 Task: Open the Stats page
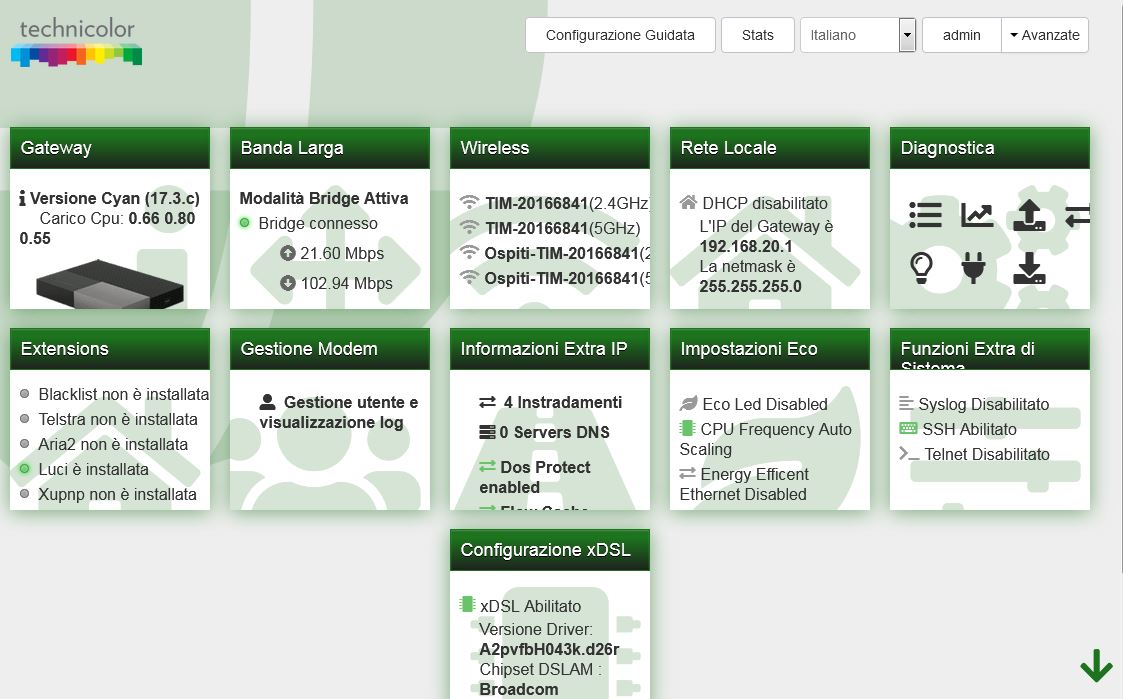click(x=758, y=35)
